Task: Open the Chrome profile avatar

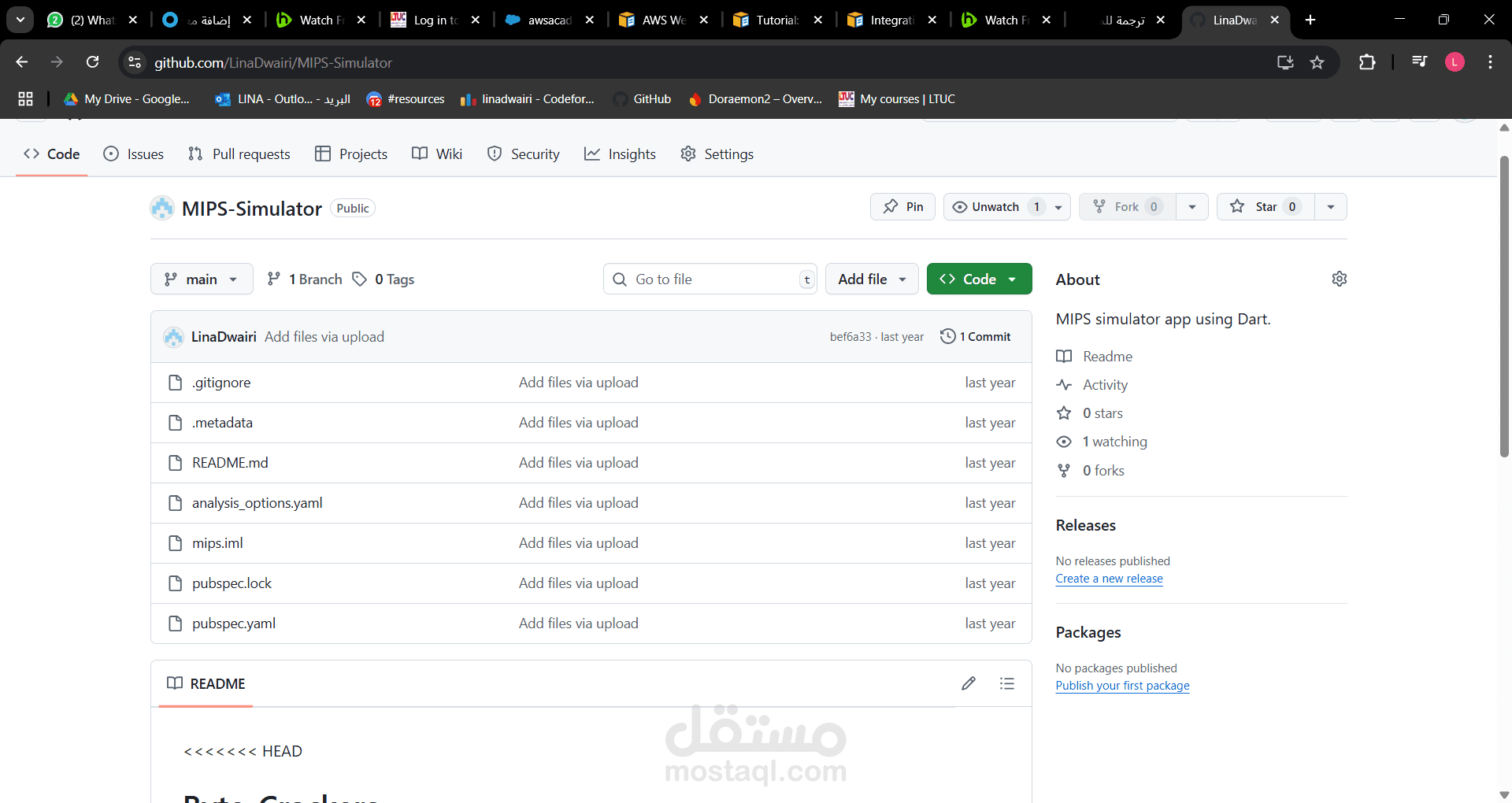Action: [x=1455, y=62]
